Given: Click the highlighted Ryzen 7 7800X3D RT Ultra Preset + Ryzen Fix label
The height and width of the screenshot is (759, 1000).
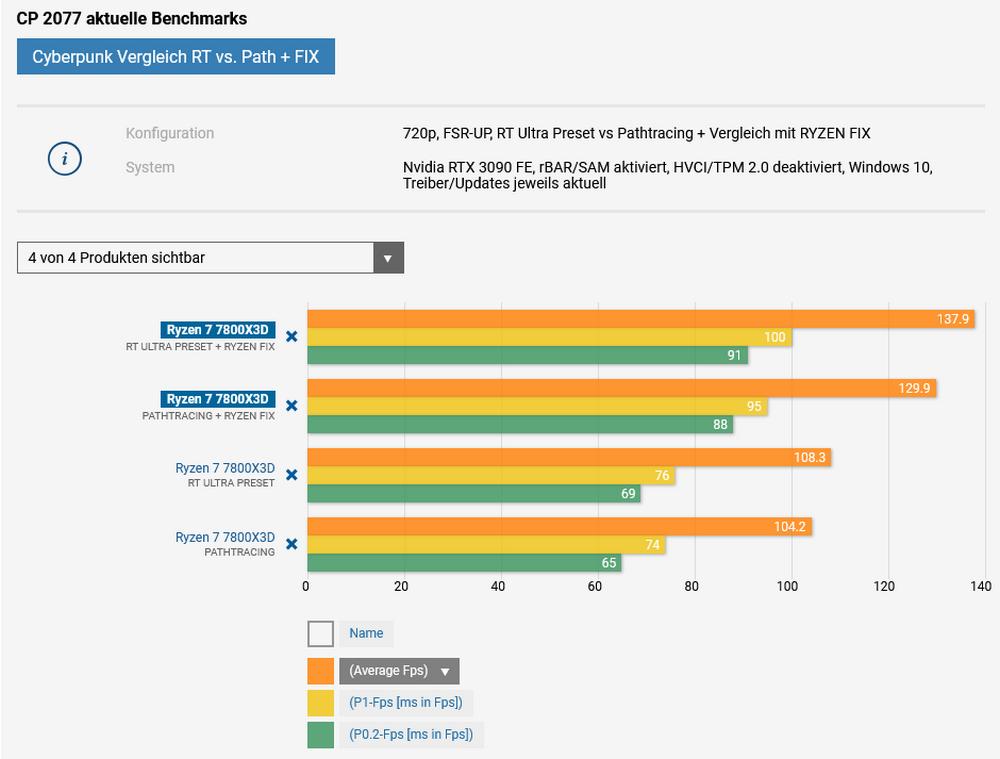Looking at the screenshot, I should point(217,330).
